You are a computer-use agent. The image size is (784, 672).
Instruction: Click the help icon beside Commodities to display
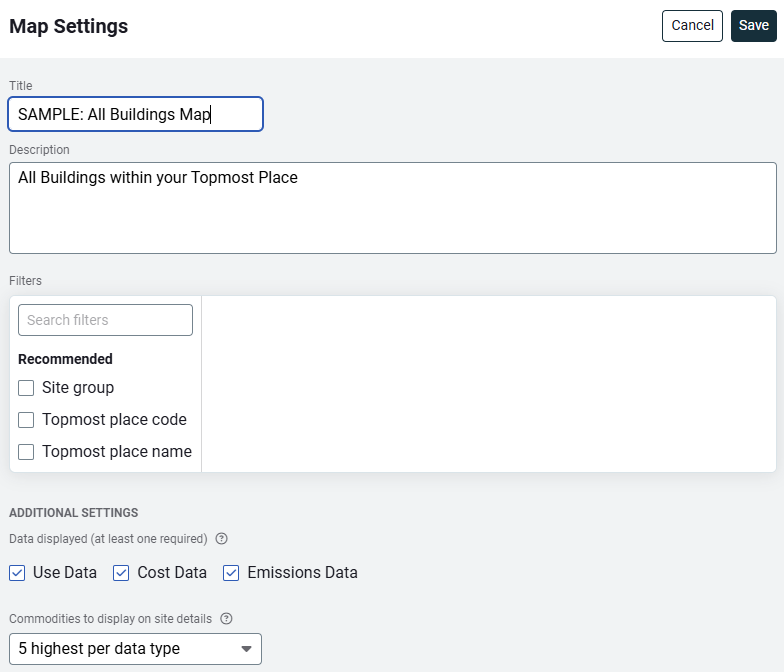click(x=227, y=618)
